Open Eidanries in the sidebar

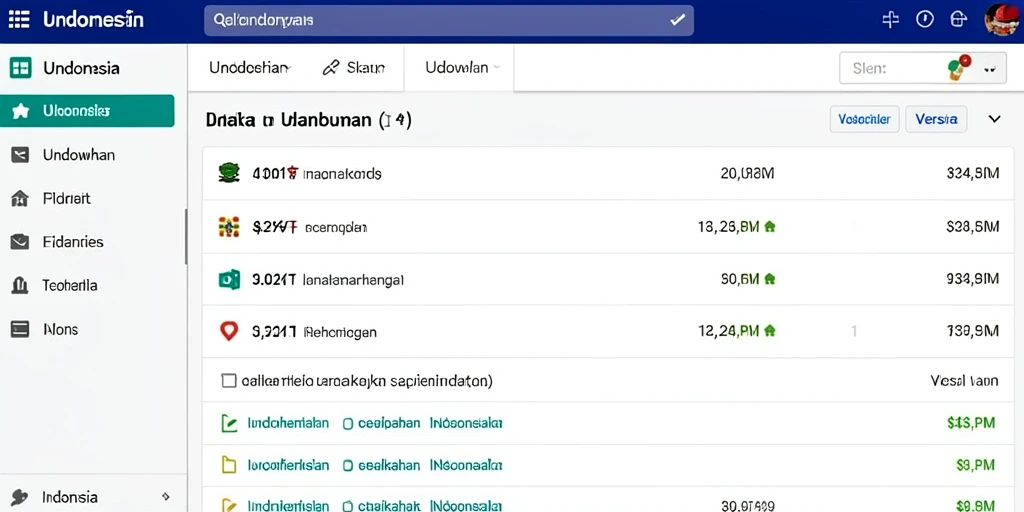pyautogui.click(x=73, y=242)
